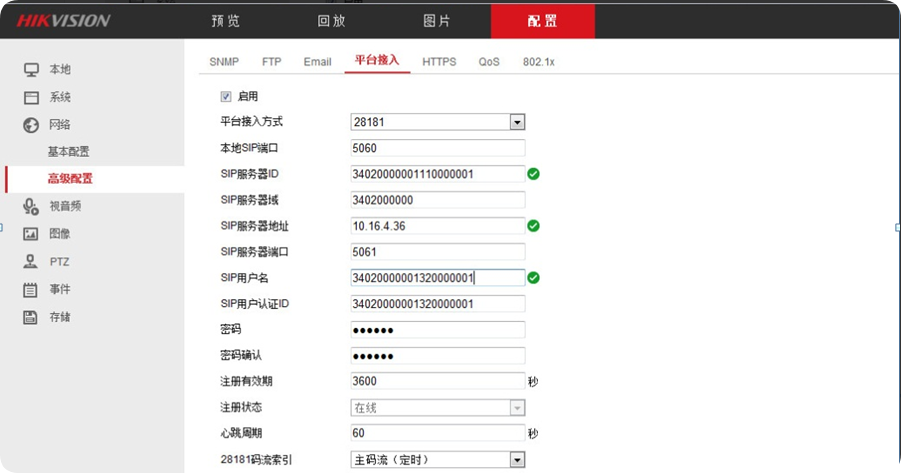901x473 pixels.
Task: Click the disk icon beside 存储
Action: [x=30, y=317]
